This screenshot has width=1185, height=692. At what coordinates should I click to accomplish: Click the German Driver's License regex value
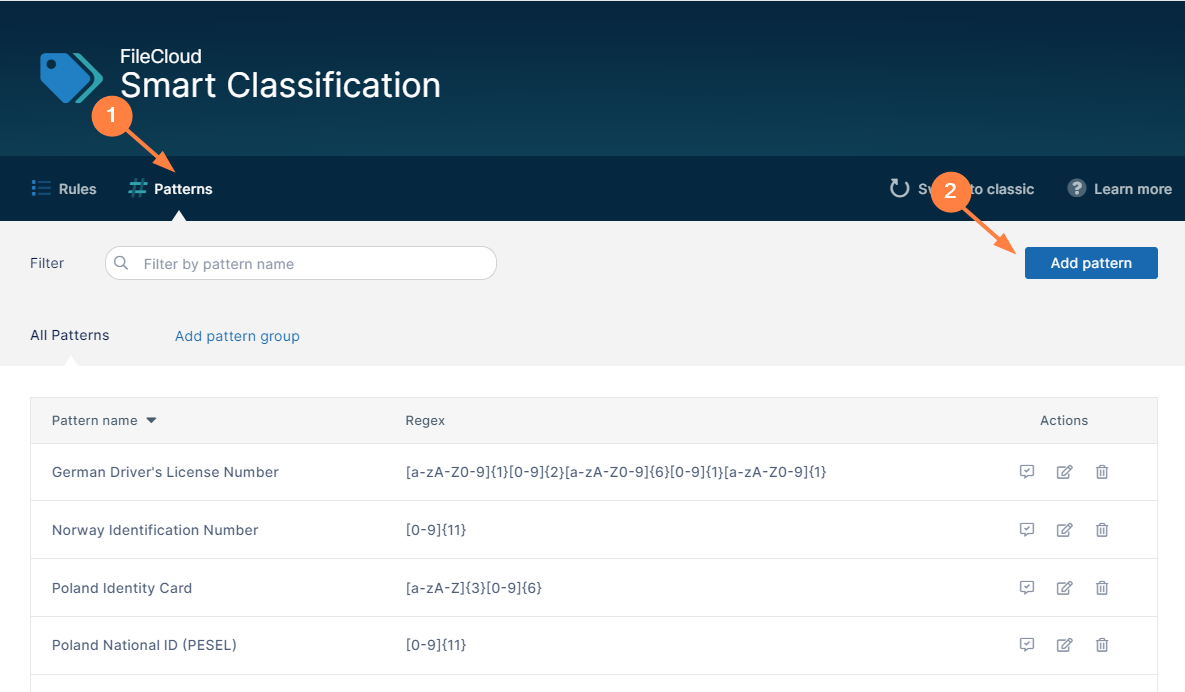616,472
